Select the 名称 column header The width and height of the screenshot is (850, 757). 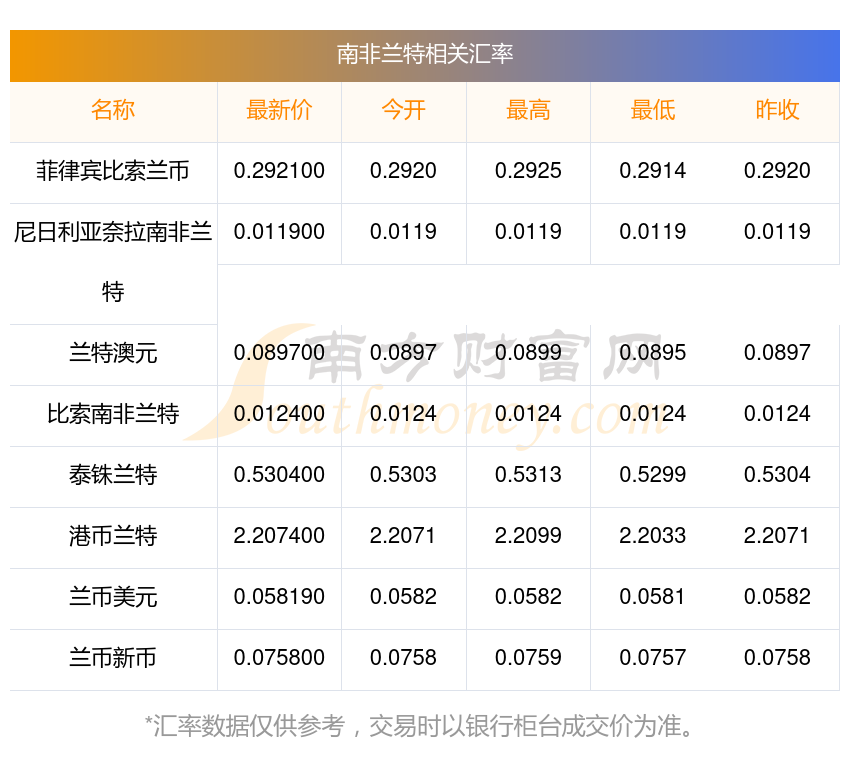(x=113, y=111)
